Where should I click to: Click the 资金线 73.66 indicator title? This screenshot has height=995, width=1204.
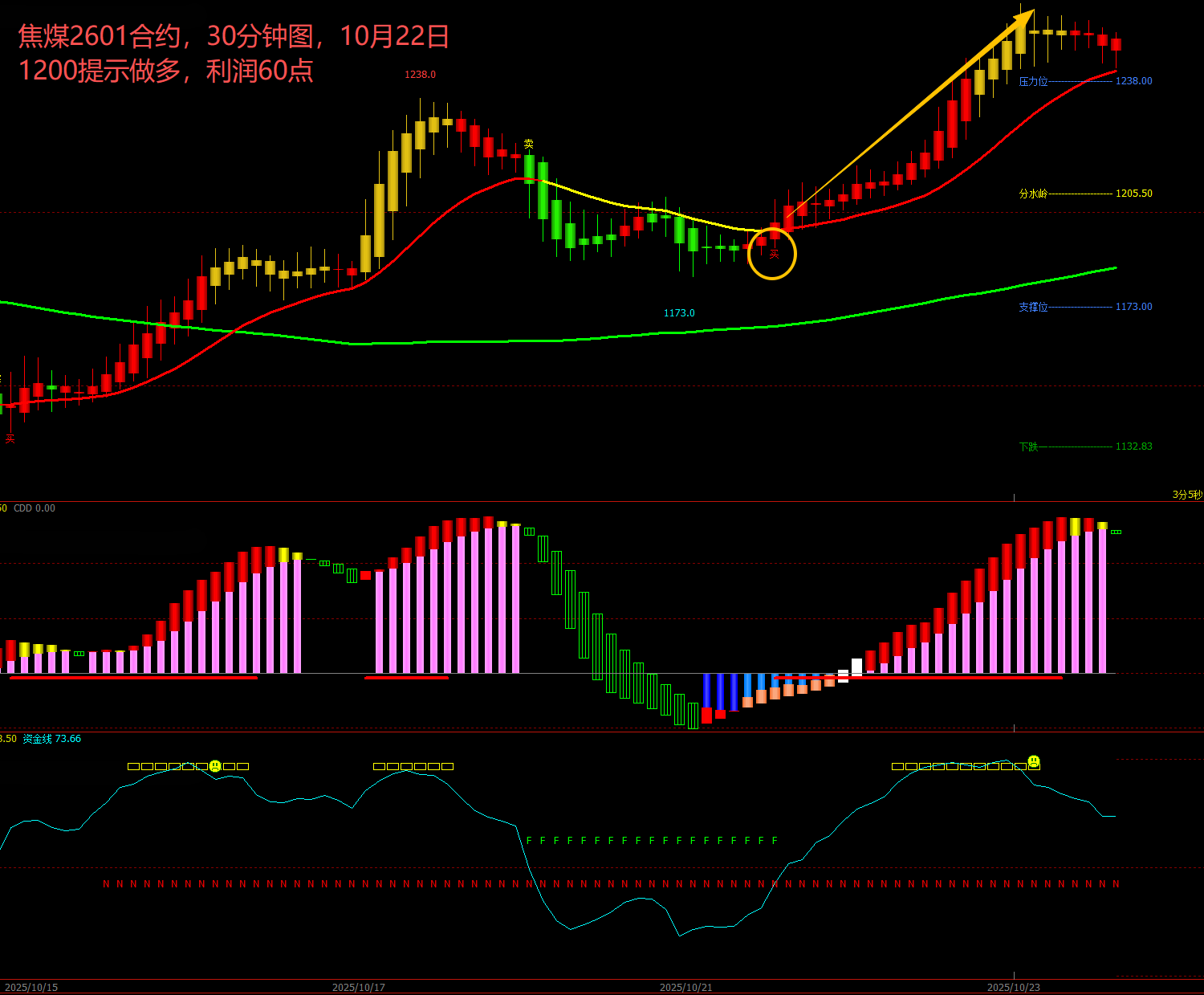[51, 739]
